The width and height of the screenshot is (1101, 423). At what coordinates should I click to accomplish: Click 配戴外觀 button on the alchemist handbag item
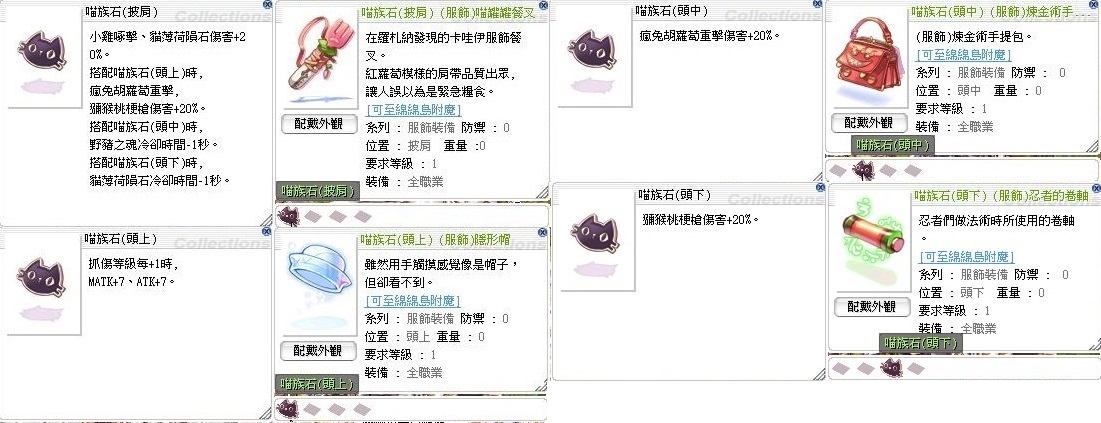coord(869,122)
